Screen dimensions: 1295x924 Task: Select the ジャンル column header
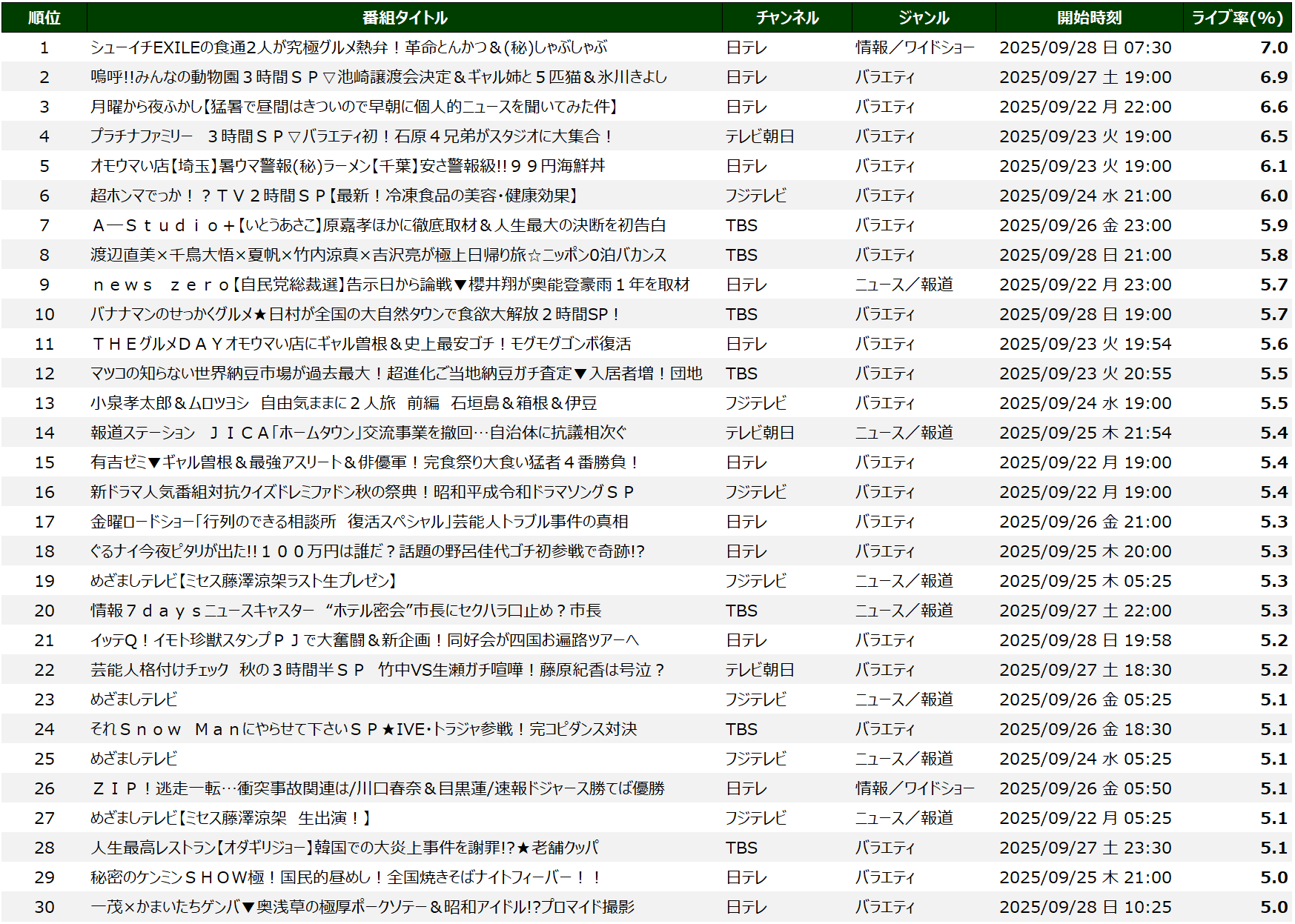[923, 18]
